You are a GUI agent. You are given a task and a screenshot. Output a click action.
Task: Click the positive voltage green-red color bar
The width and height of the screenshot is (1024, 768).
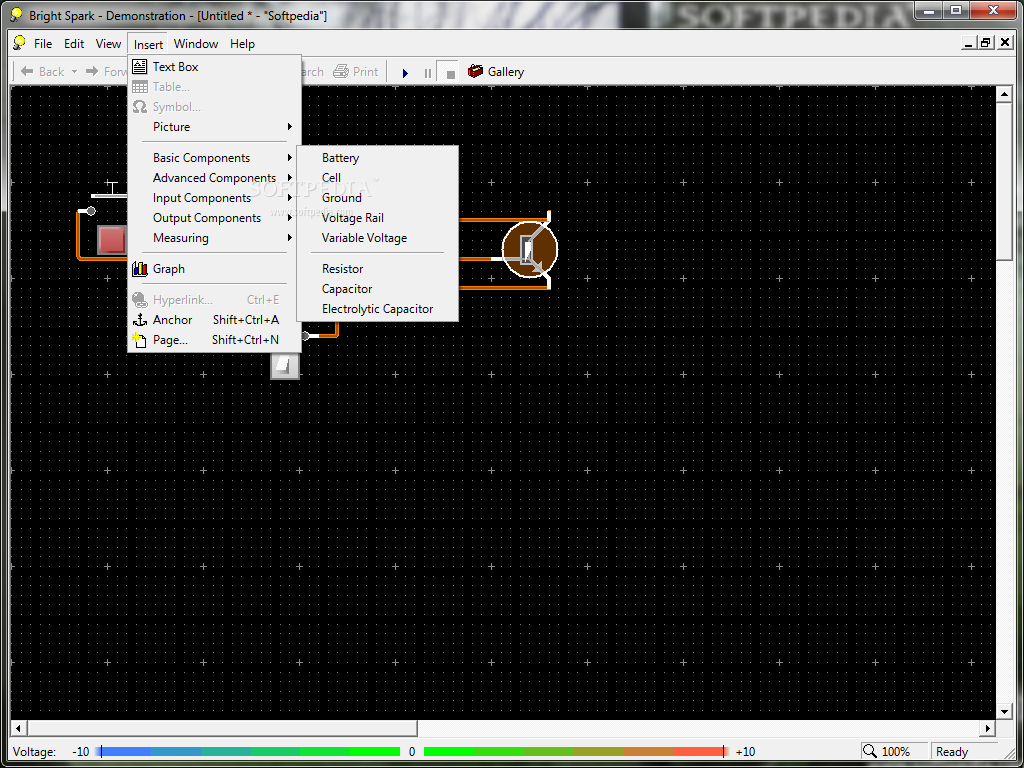pyautogui.click(x=574, y=752)
